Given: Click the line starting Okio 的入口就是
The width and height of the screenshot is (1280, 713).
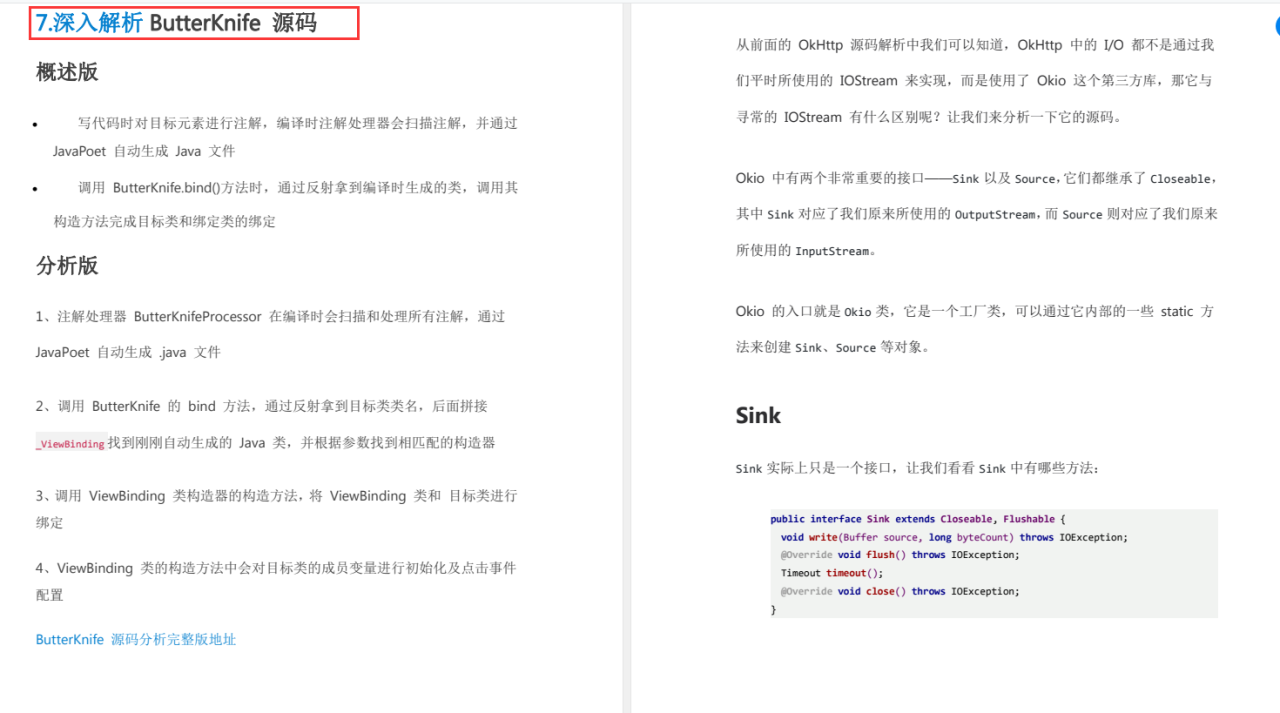Looking at the screenshot, I should coord(975,311).
